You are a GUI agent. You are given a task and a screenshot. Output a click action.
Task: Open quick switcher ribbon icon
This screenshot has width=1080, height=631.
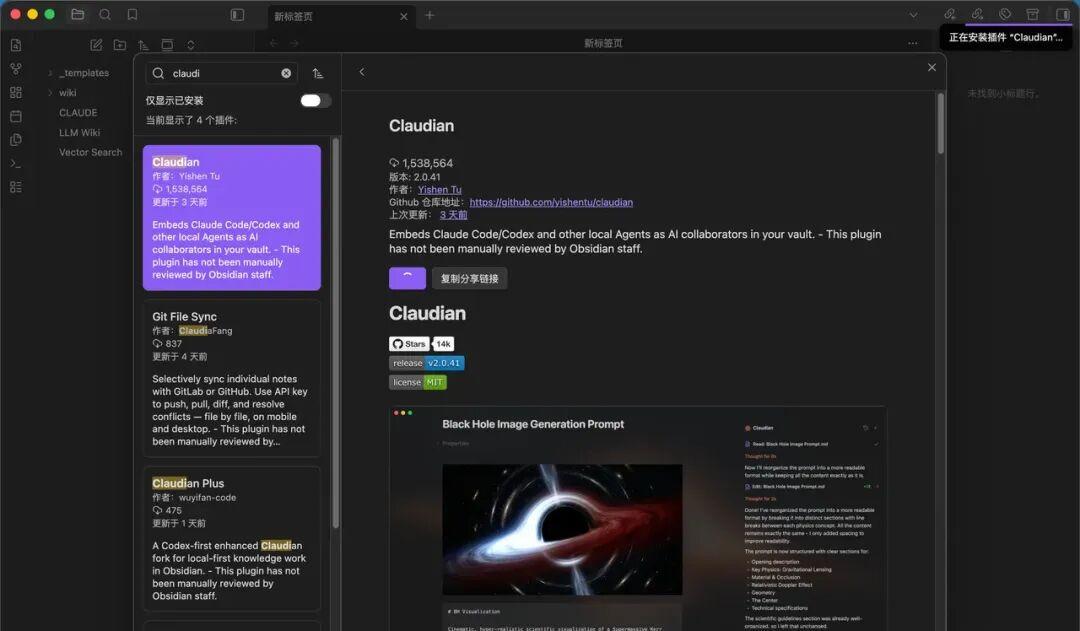coord(16,45)
